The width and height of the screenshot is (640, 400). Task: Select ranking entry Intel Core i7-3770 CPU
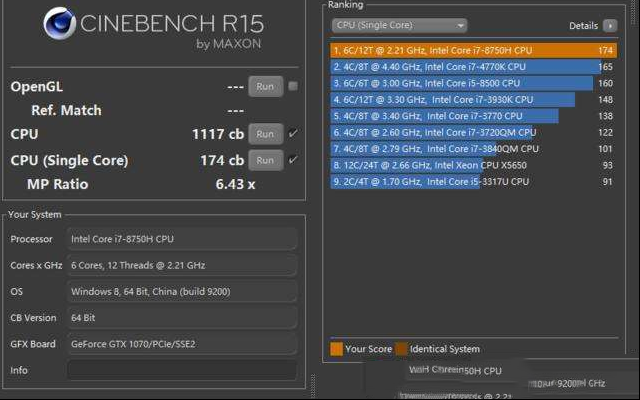(473, 116)
